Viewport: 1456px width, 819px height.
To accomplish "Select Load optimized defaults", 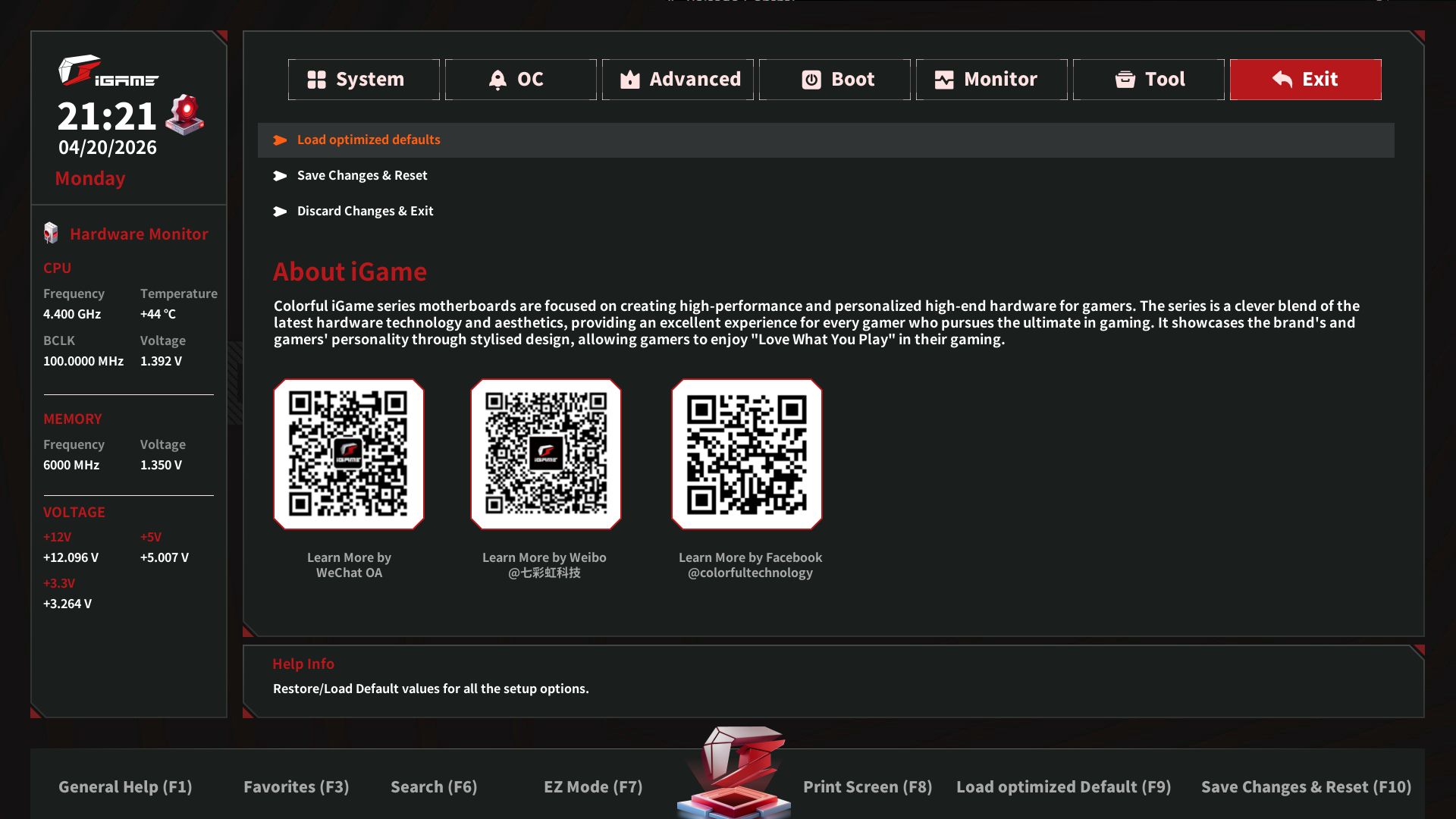I will tap(826, 140).
